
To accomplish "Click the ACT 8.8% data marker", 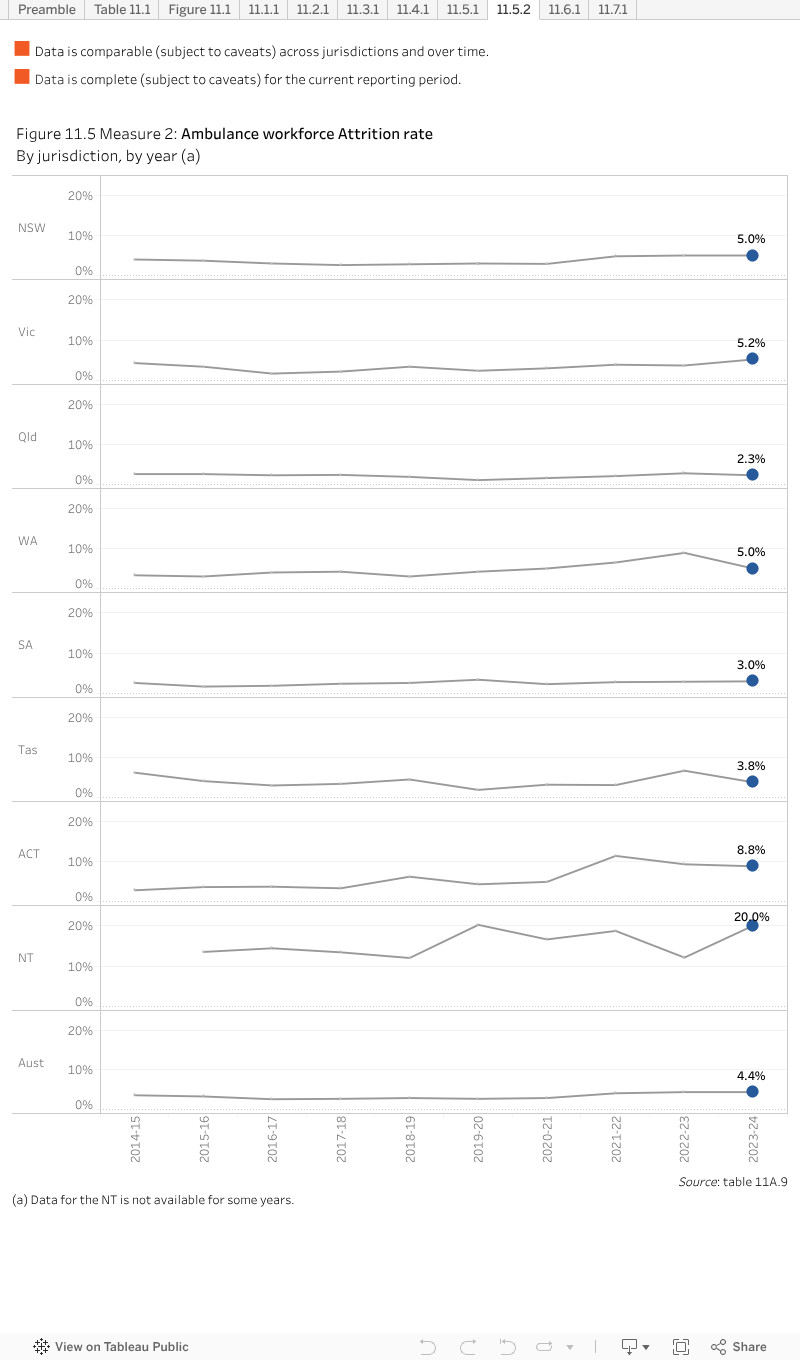I will point(752,866).
